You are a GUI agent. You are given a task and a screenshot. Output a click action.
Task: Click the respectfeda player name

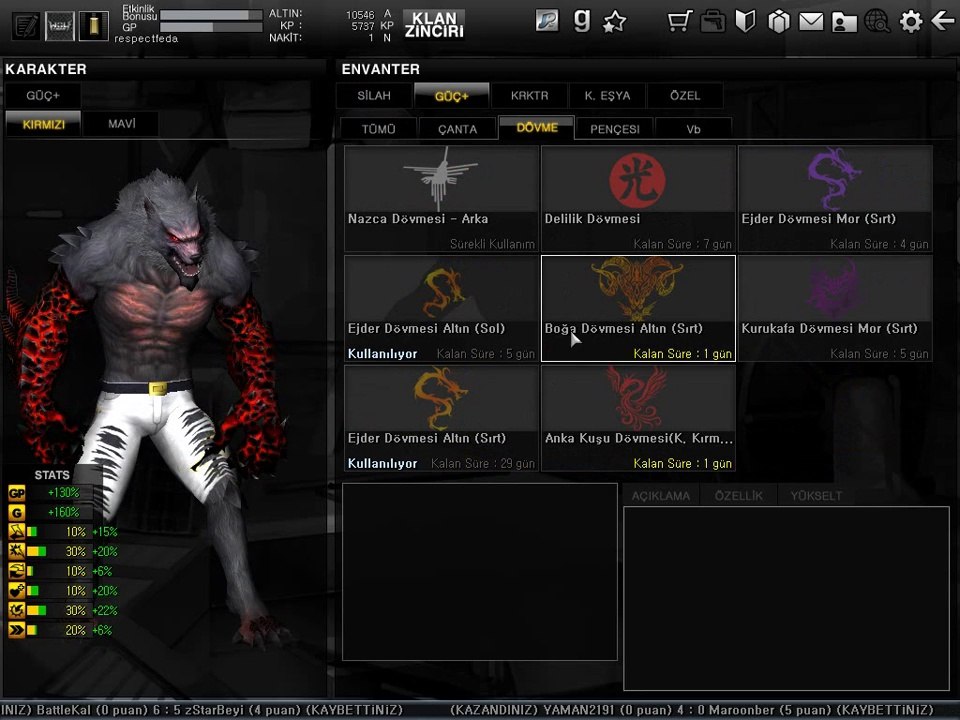point(146,39)
